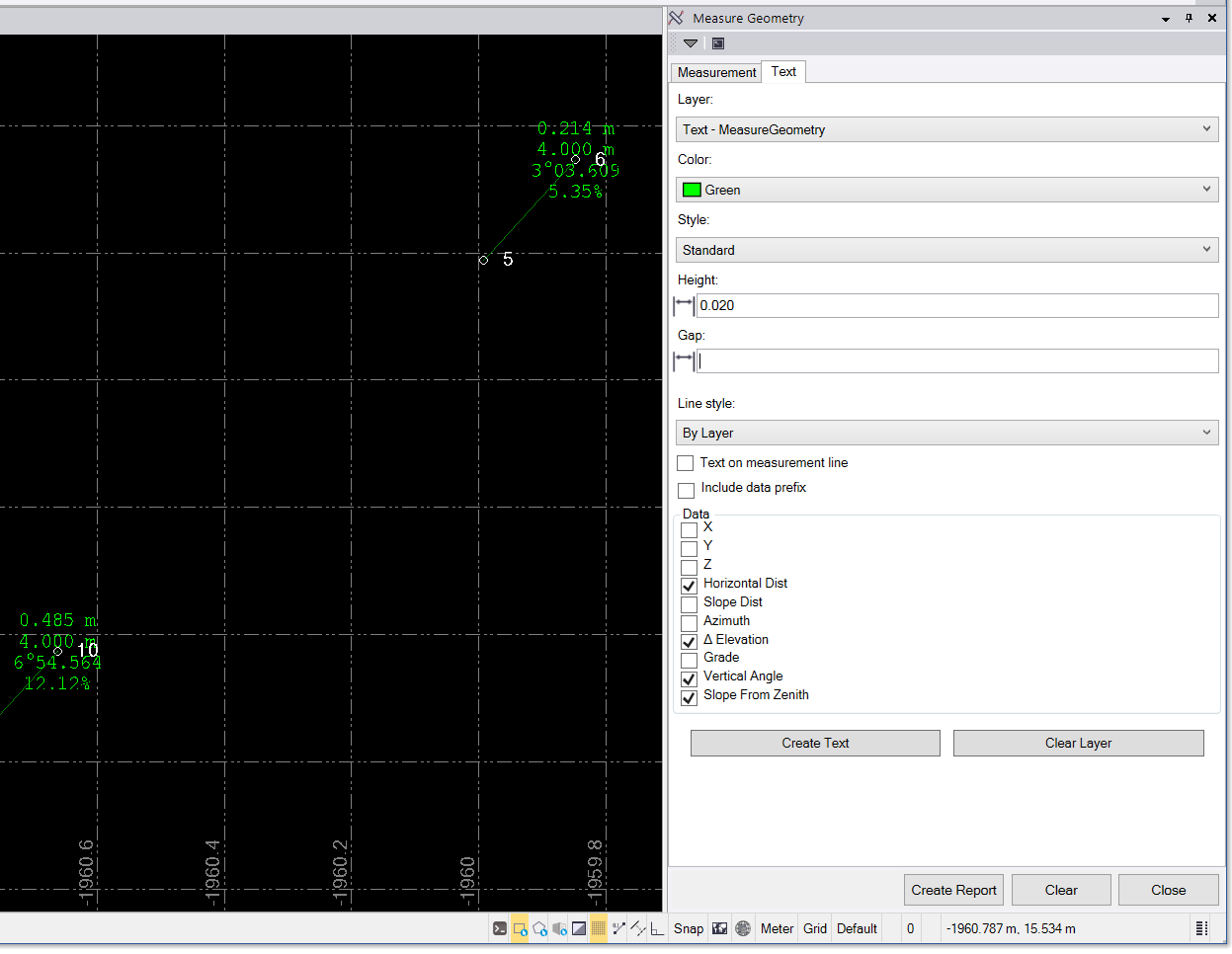Click point 10 node in drawing
Screen dimensions: 1232x954
tap(57, 650)
